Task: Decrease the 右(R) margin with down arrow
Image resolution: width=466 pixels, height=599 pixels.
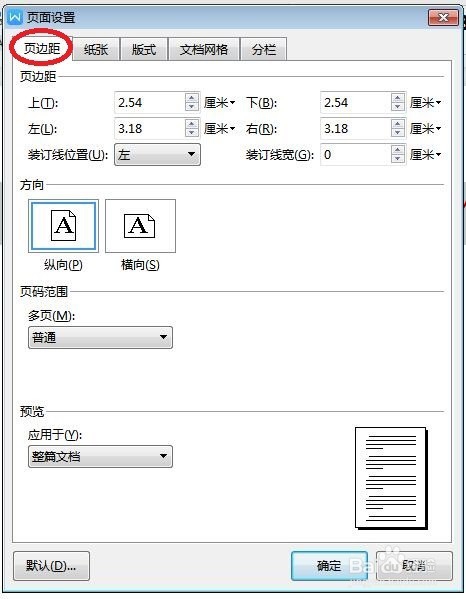Action: pos(398,133)
